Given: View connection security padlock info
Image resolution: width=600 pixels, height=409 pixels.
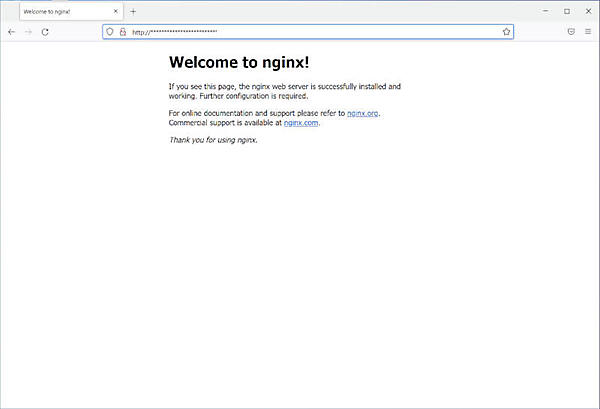Looking at the screenshot, I should [x=123, y=32].
